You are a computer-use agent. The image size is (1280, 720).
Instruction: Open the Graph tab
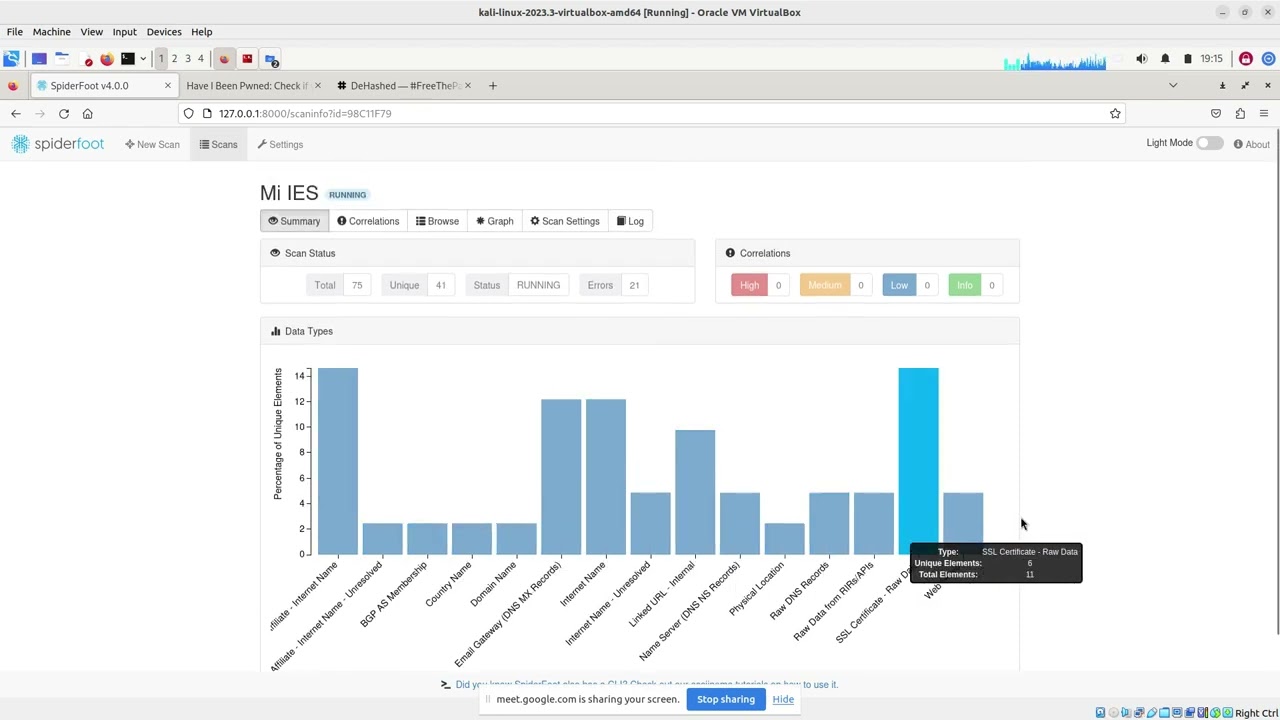(495, 221)
